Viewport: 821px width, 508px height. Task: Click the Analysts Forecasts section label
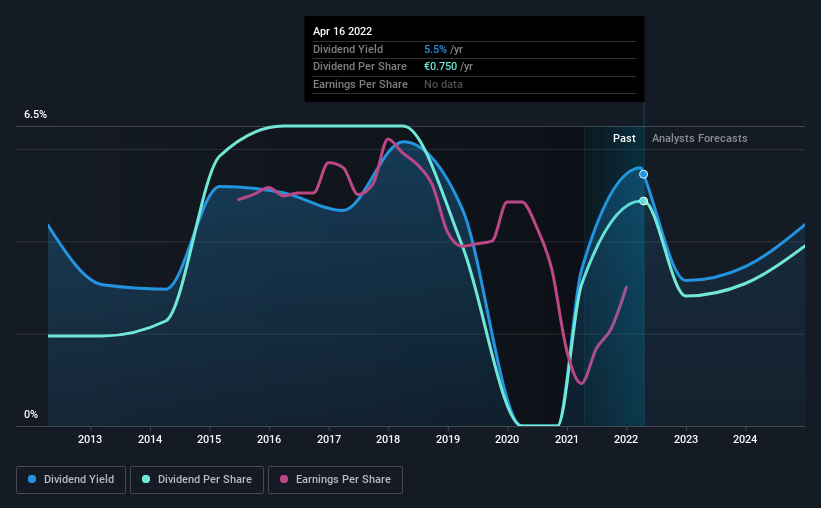click(700, 138)
